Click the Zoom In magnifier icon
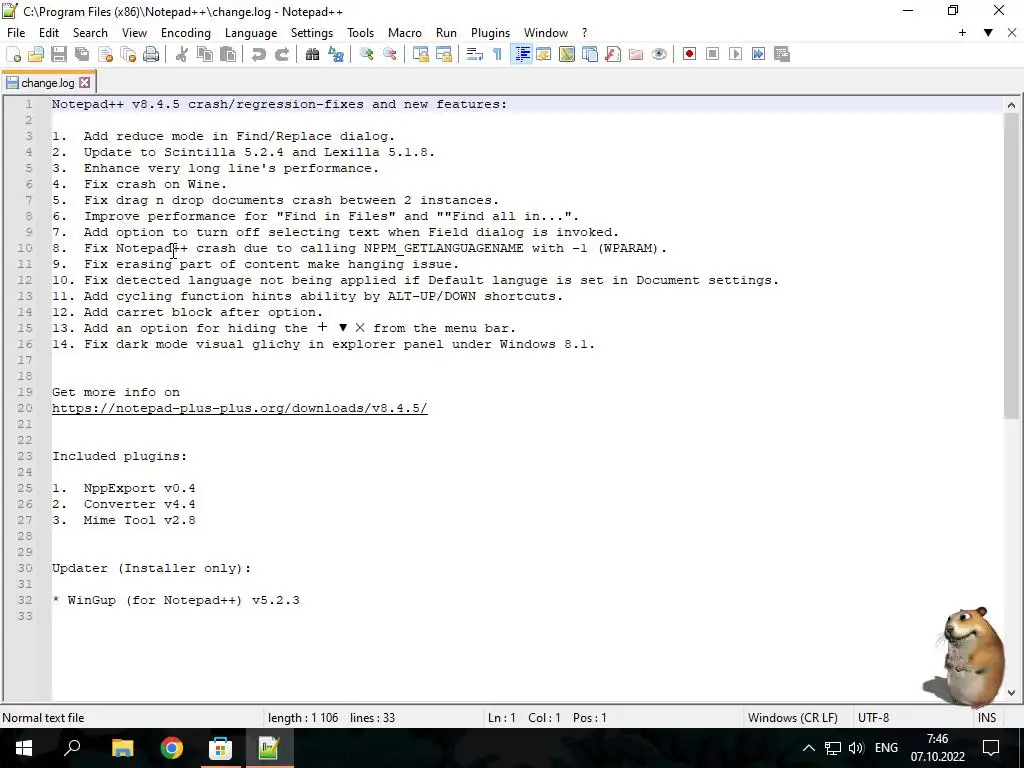Image resolution: width=1024 pixels, height=768 pixels. coord(366,54)
